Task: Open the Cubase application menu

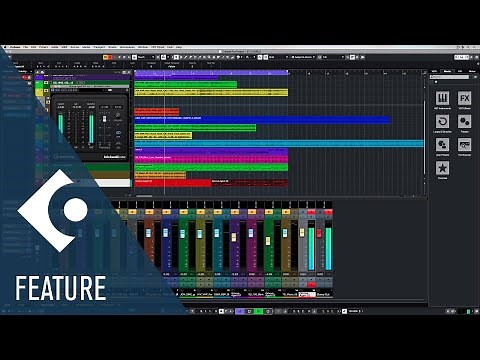Action: pyautogui.click(x=15, y=47)
